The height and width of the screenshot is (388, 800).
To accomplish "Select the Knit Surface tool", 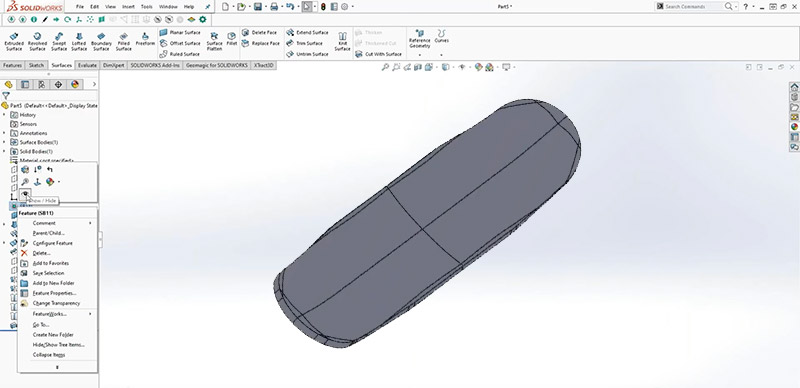I will click(x=343, y=41).
